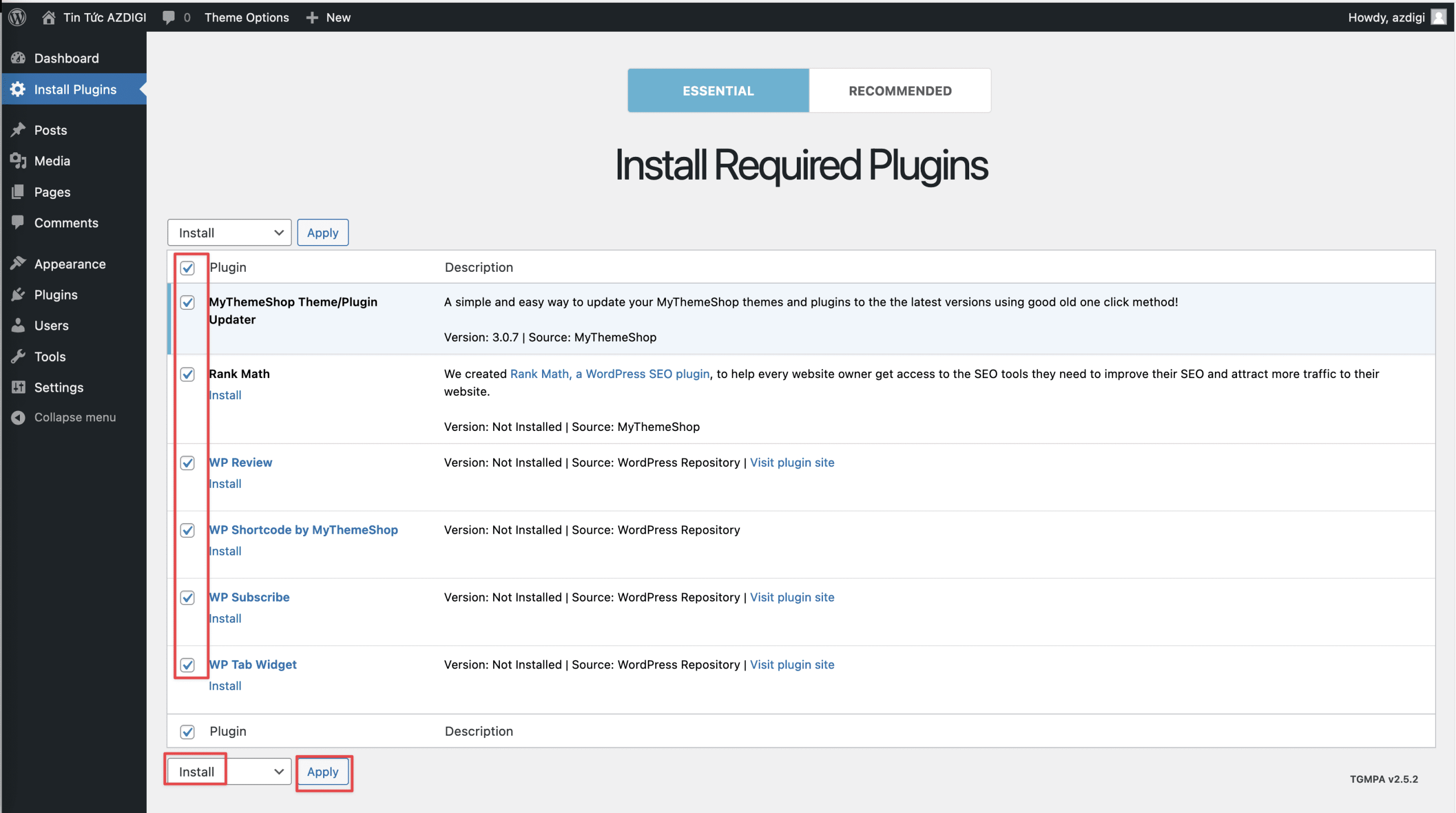Switch to the RECOMMENDED tab
1456x813 pixels.
(x=900, y=90)
